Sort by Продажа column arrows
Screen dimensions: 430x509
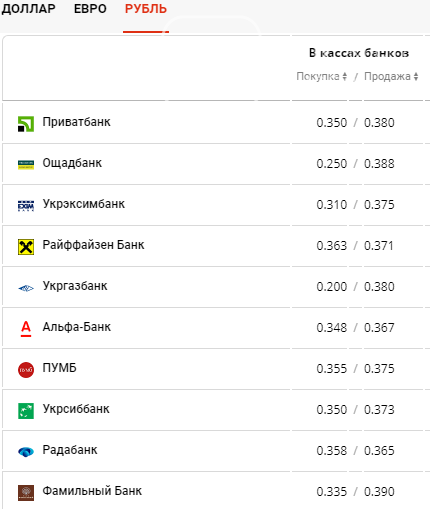[x=416, y=76]
